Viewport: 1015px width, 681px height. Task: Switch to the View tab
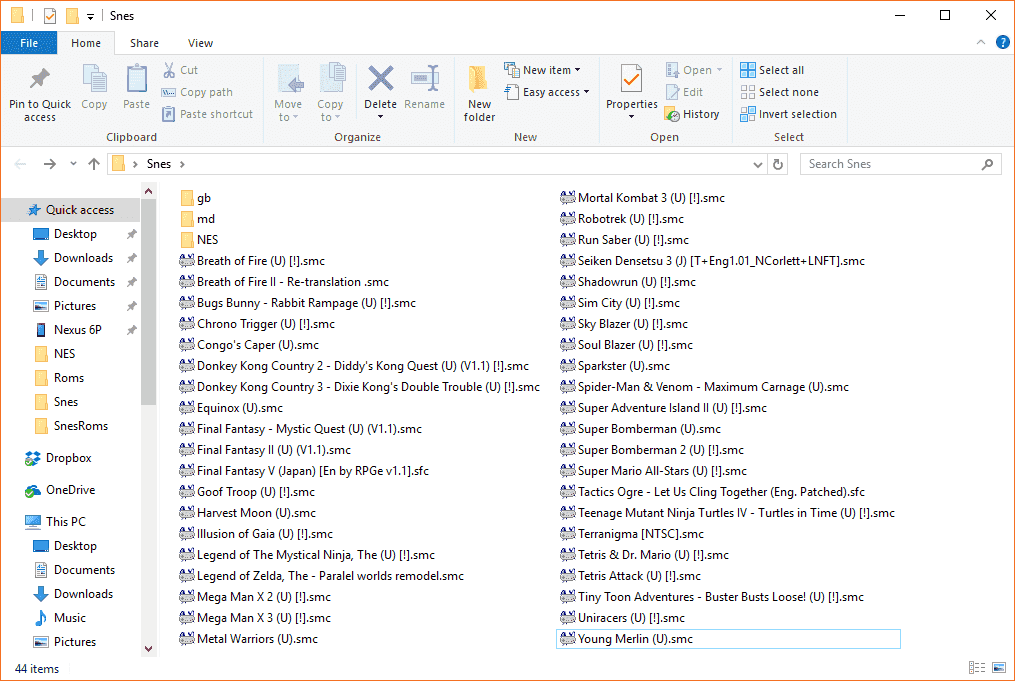pos(200,43)
